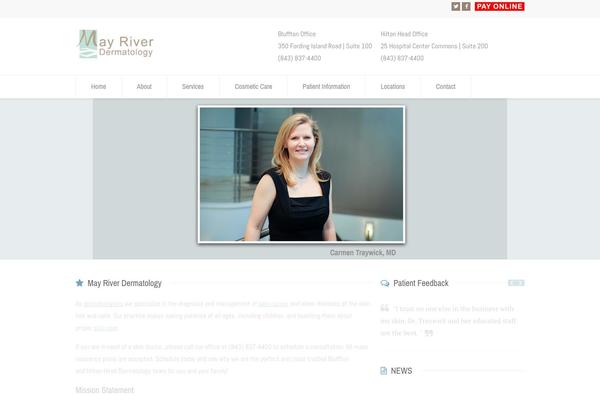The height and width of the screenshot is (400, 600).
Task: Click the Carmen Traywick, MD caption
Action: coord(363,253)
